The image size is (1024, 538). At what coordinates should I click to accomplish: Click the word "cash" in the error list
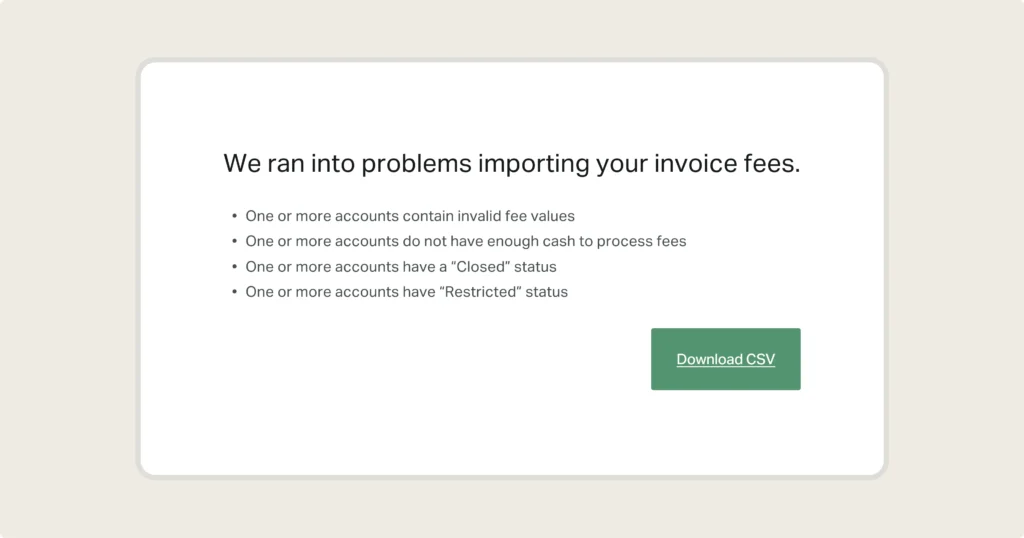(x=552, y=241)
